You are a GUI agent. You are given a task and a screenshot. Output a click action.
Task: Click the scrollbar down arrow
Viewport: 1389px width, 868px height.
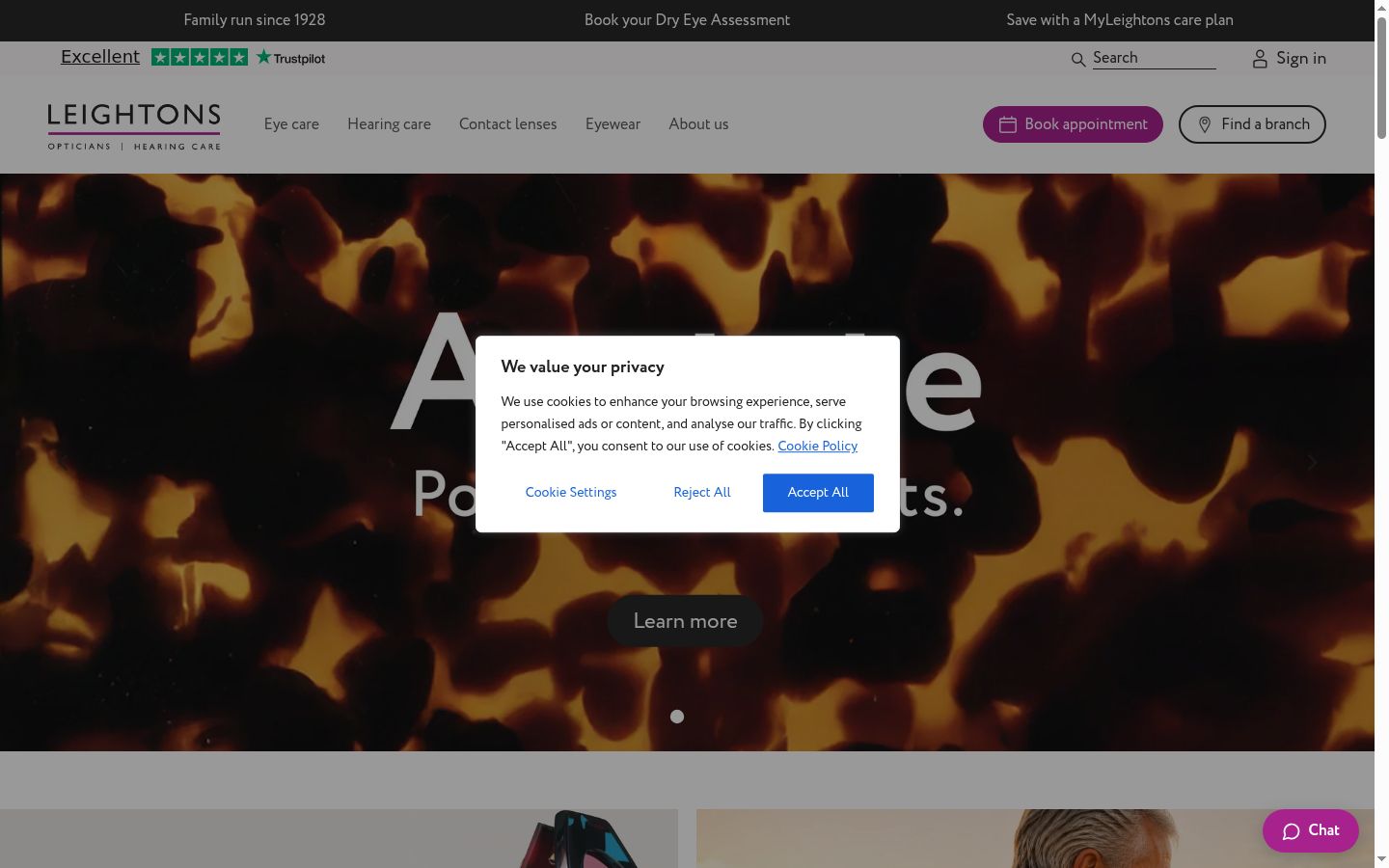tap(1381, 858)
